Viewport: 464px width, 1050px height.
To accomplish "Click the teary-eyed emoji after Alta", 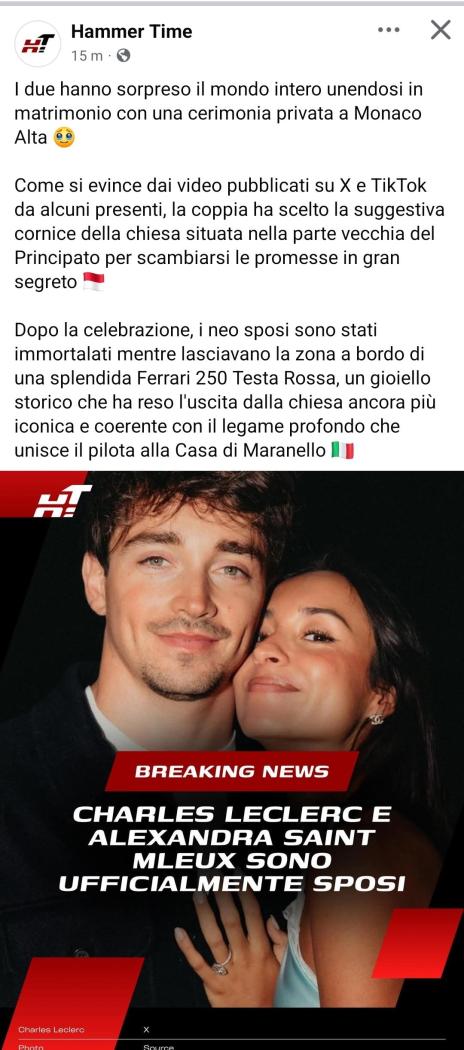I will click(x=64, y=138).
